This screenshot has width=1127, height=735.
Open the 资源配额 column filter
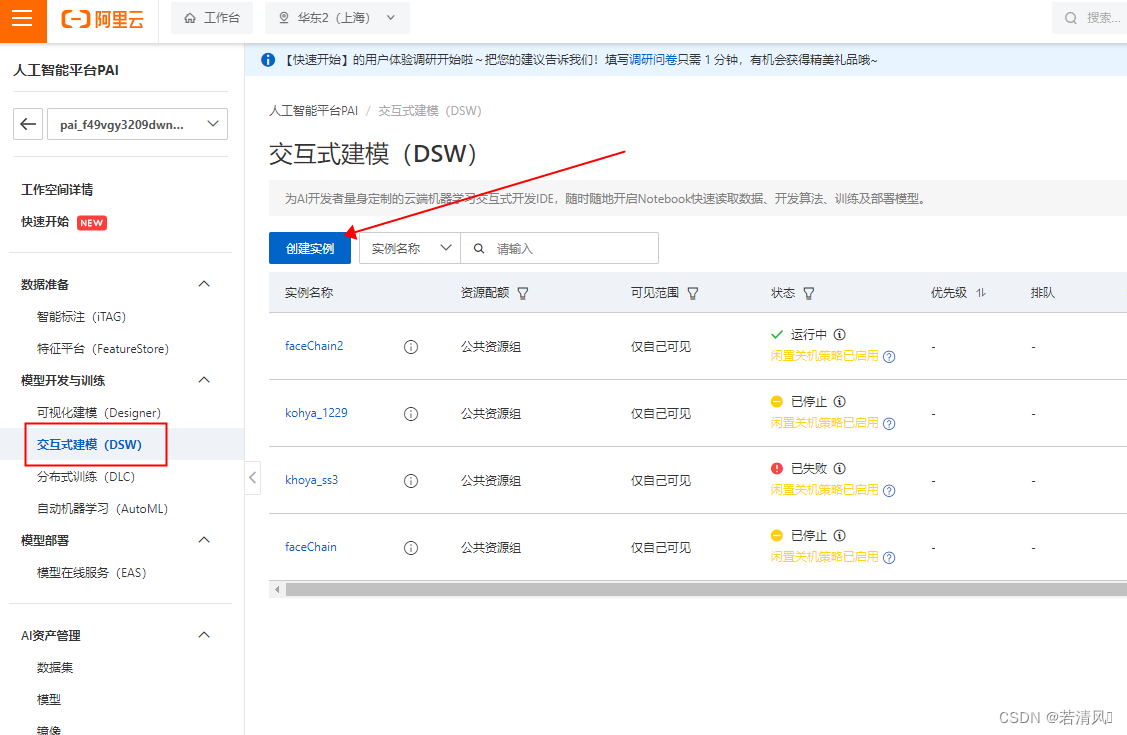click(x=523, y=293)
